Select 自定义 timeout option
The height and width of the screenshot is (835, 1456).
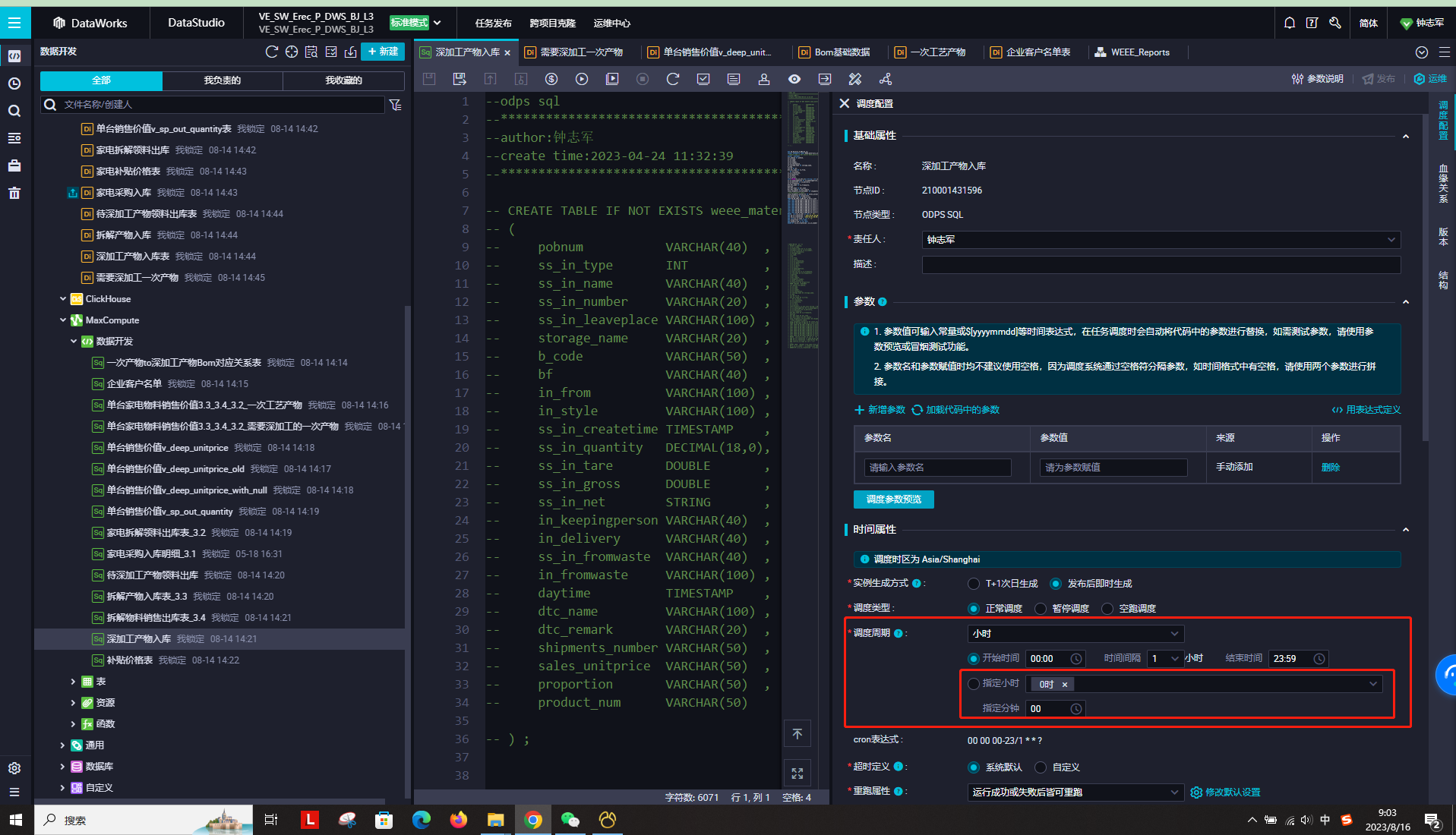(1041, 767)
